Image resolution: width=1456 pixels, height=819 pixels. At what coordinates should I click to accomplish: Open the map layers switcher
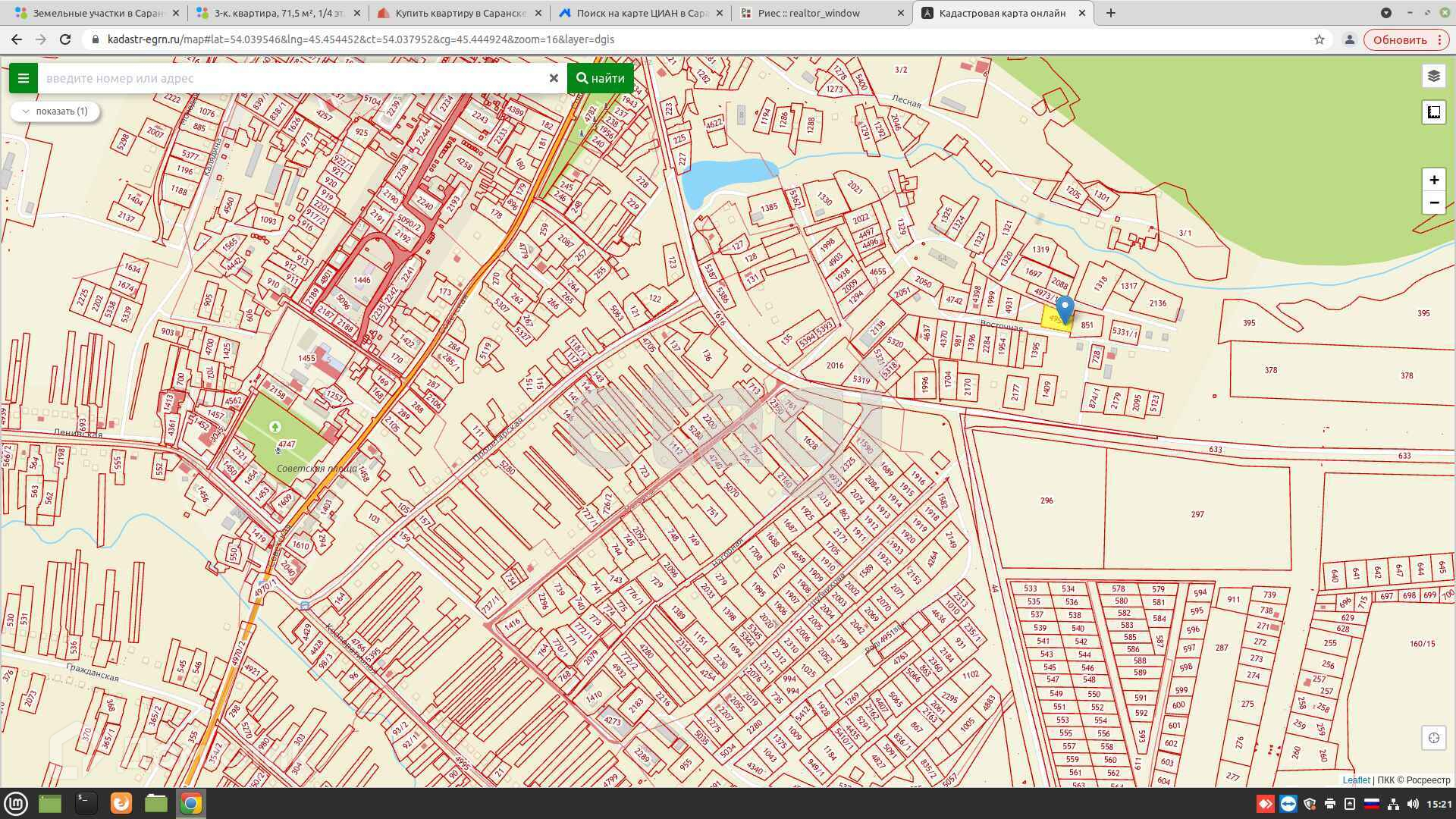point(1433,76)
